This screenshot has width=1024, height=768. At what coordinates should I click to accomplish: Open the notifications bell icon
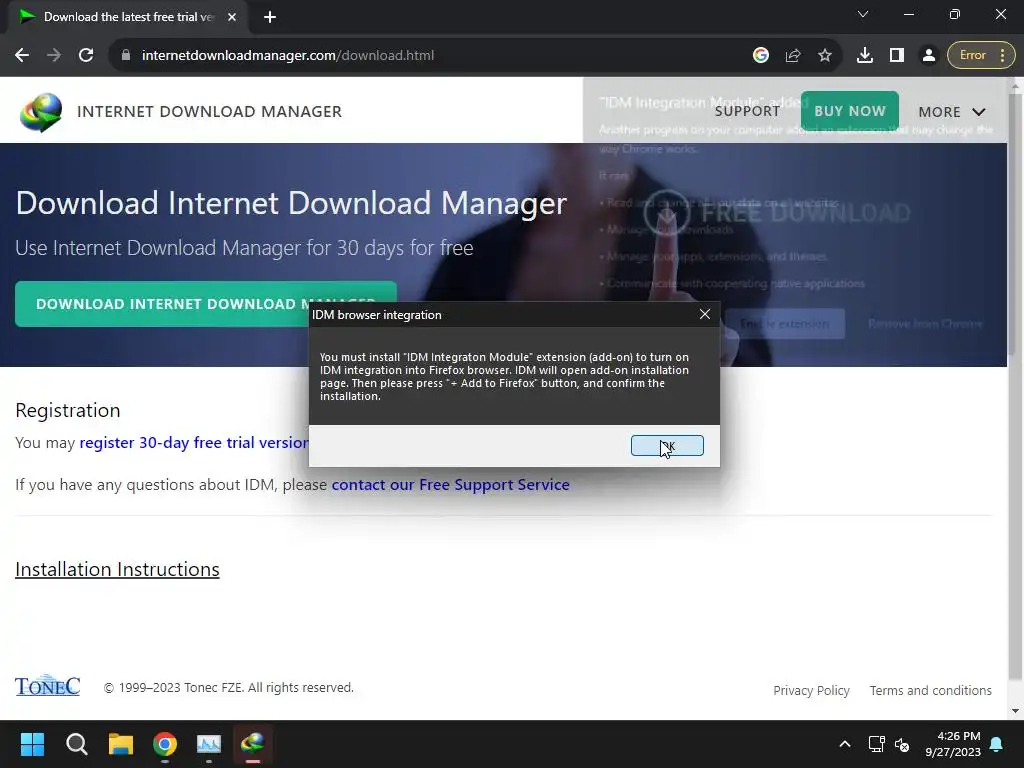[997, 744]
